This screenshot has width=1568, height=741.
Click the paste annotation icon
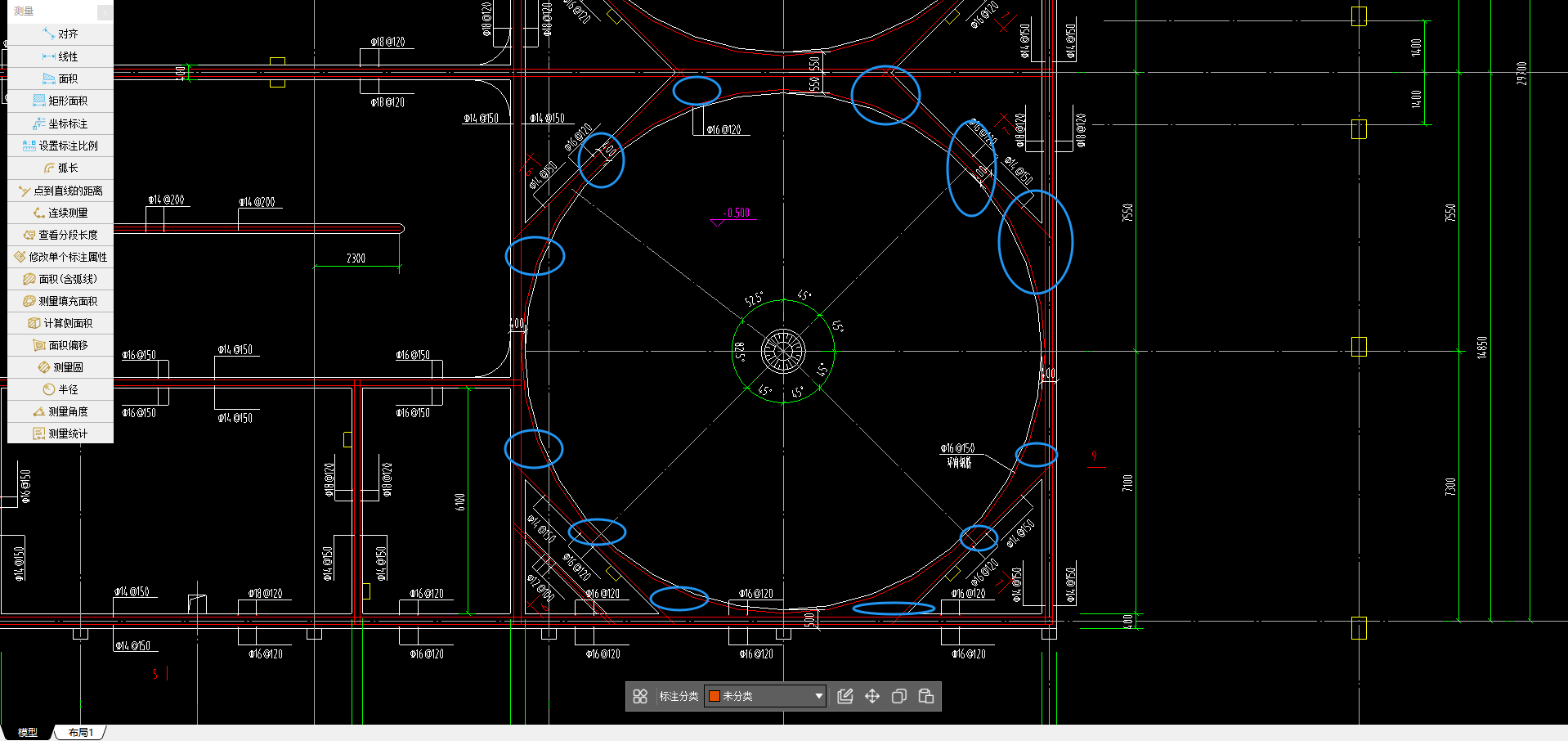[926, 696]
